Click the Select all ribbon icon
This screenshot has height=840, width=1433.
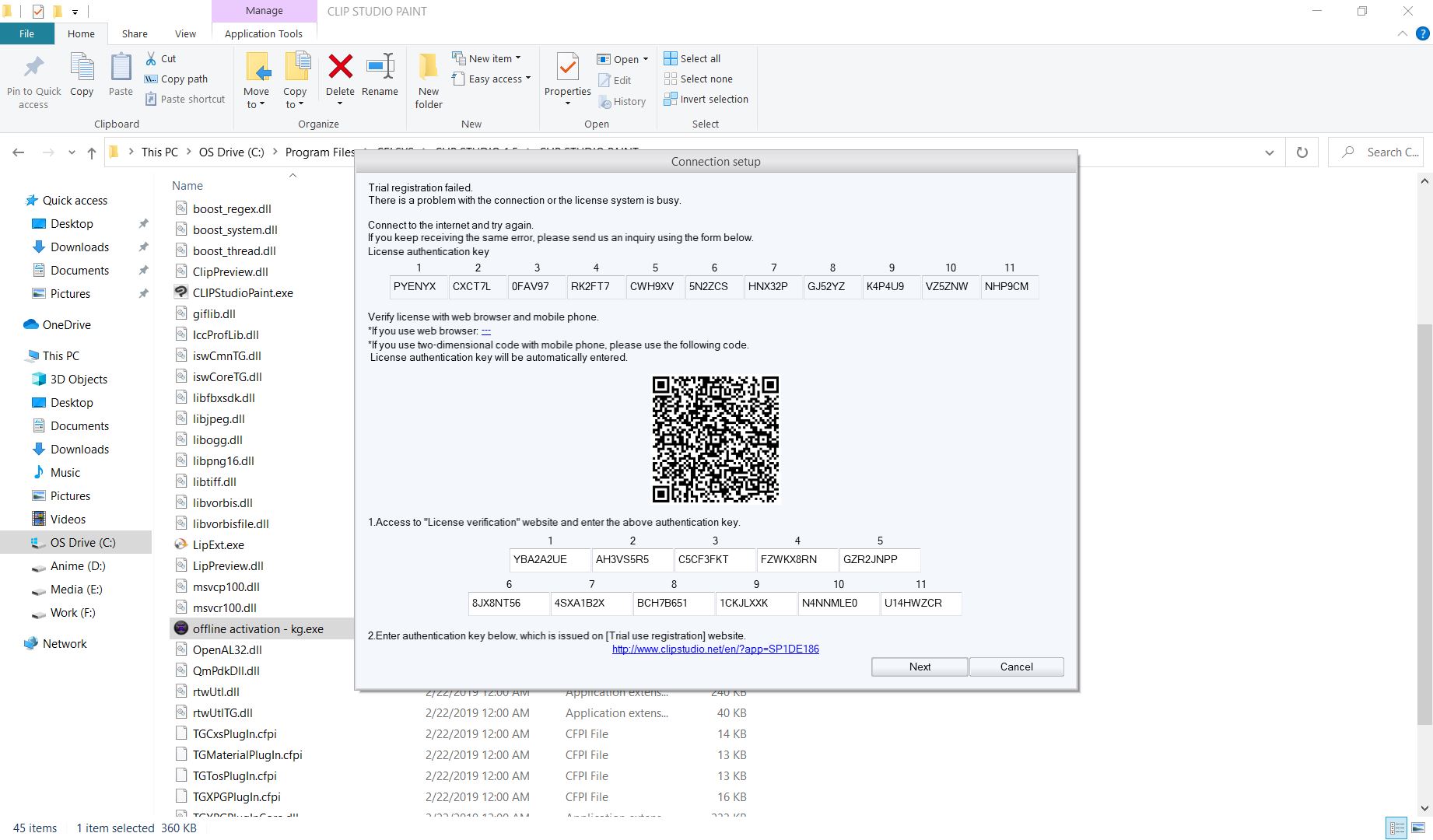click(x=671, y=58)
